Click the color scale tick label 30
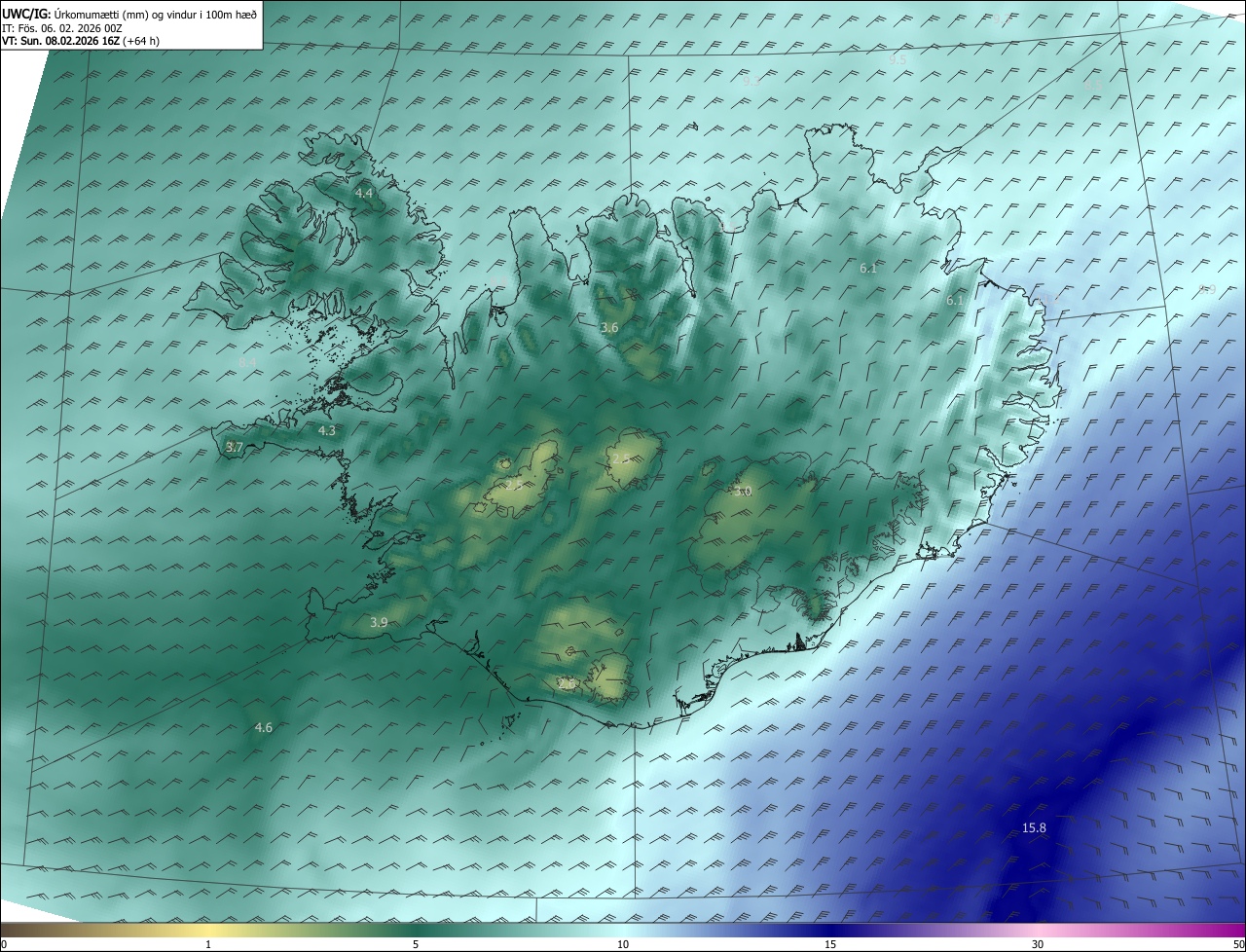 pyautogui.click(x=1038, y=944)
